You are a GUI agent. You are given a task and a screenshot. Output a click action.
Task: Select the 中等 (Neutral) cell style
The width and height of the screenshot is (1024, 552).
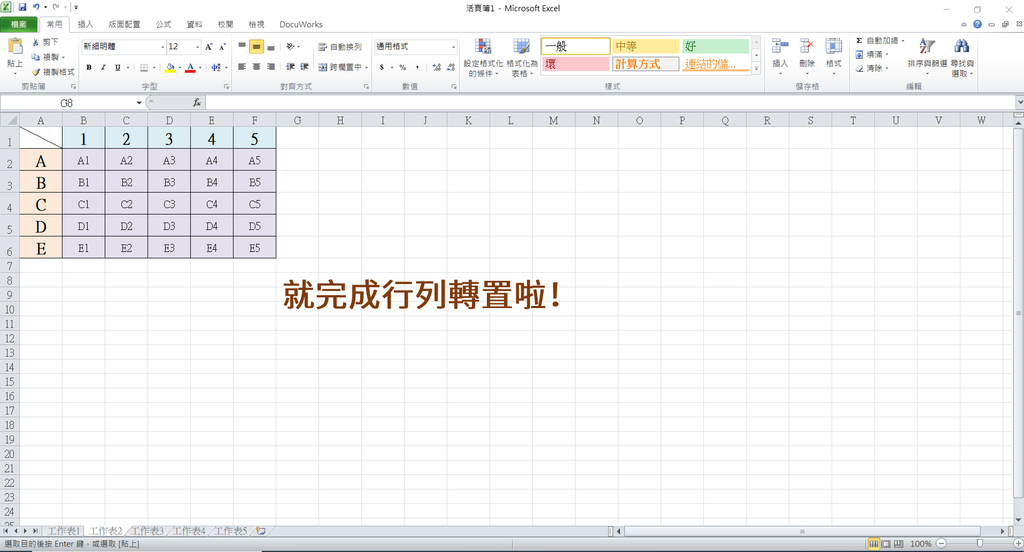pos(646,46)
